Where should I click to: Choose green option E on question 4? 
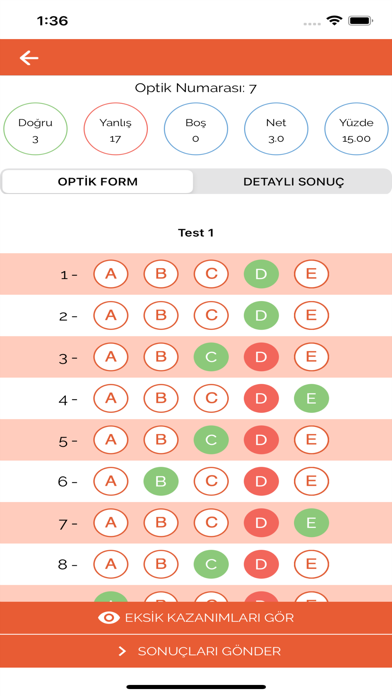click(x=311, y=399)
